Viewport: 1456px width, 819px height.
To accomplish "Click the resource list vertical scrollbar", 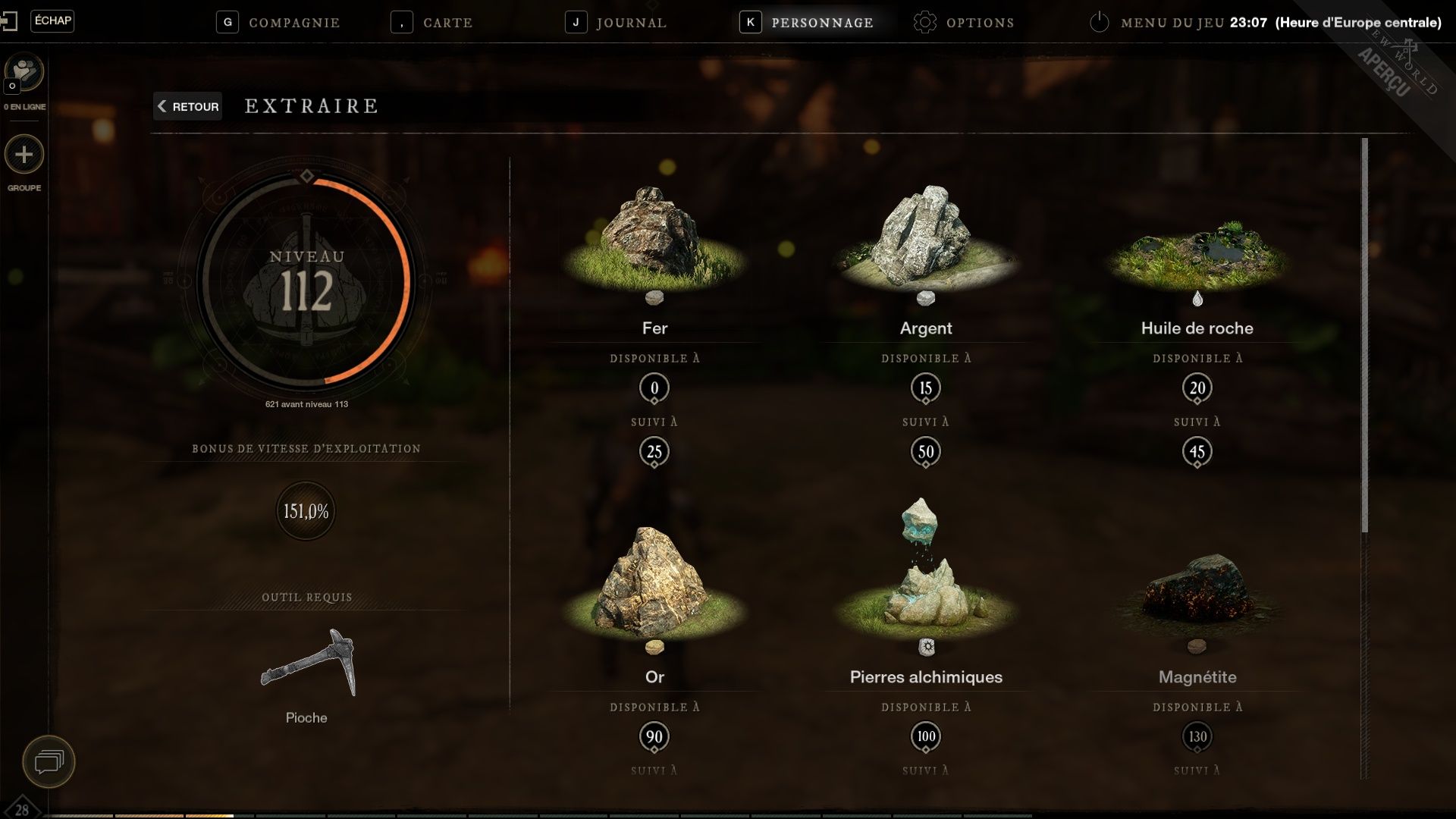I will tap(1365, 335).
